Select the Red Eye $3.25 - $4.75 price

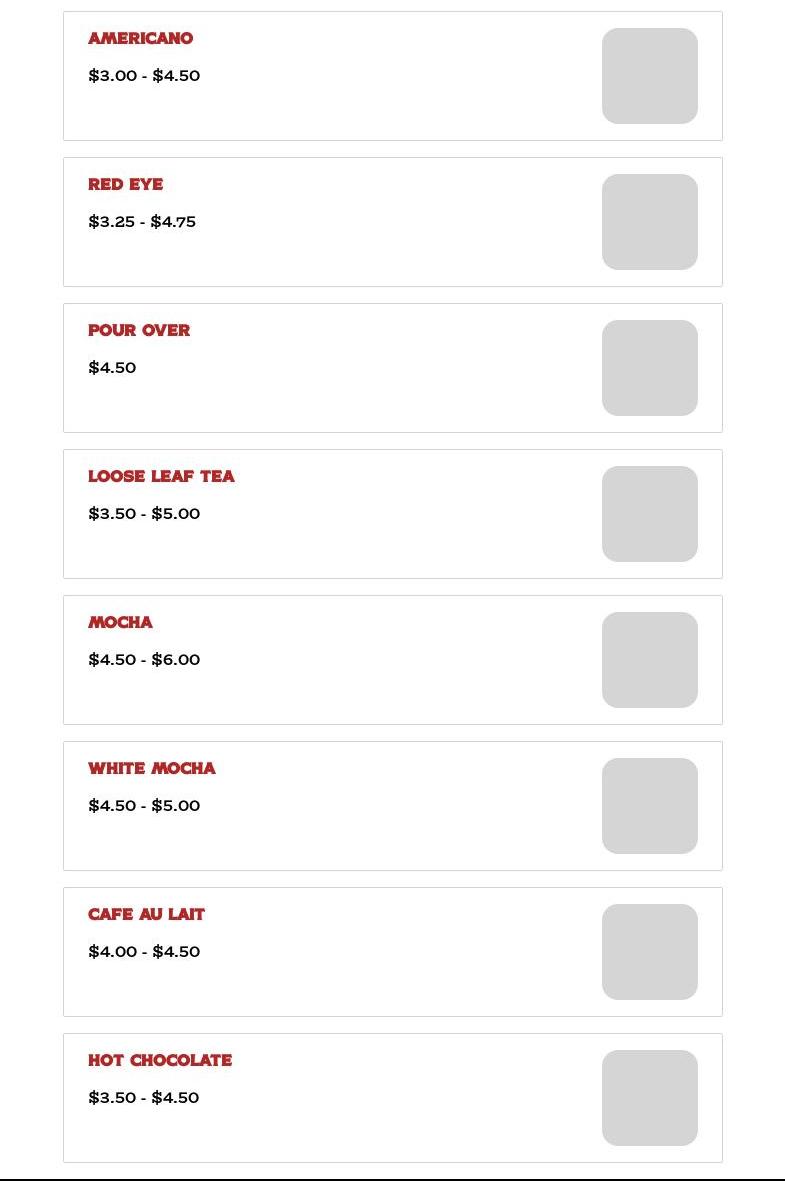(x=142, y=222)
